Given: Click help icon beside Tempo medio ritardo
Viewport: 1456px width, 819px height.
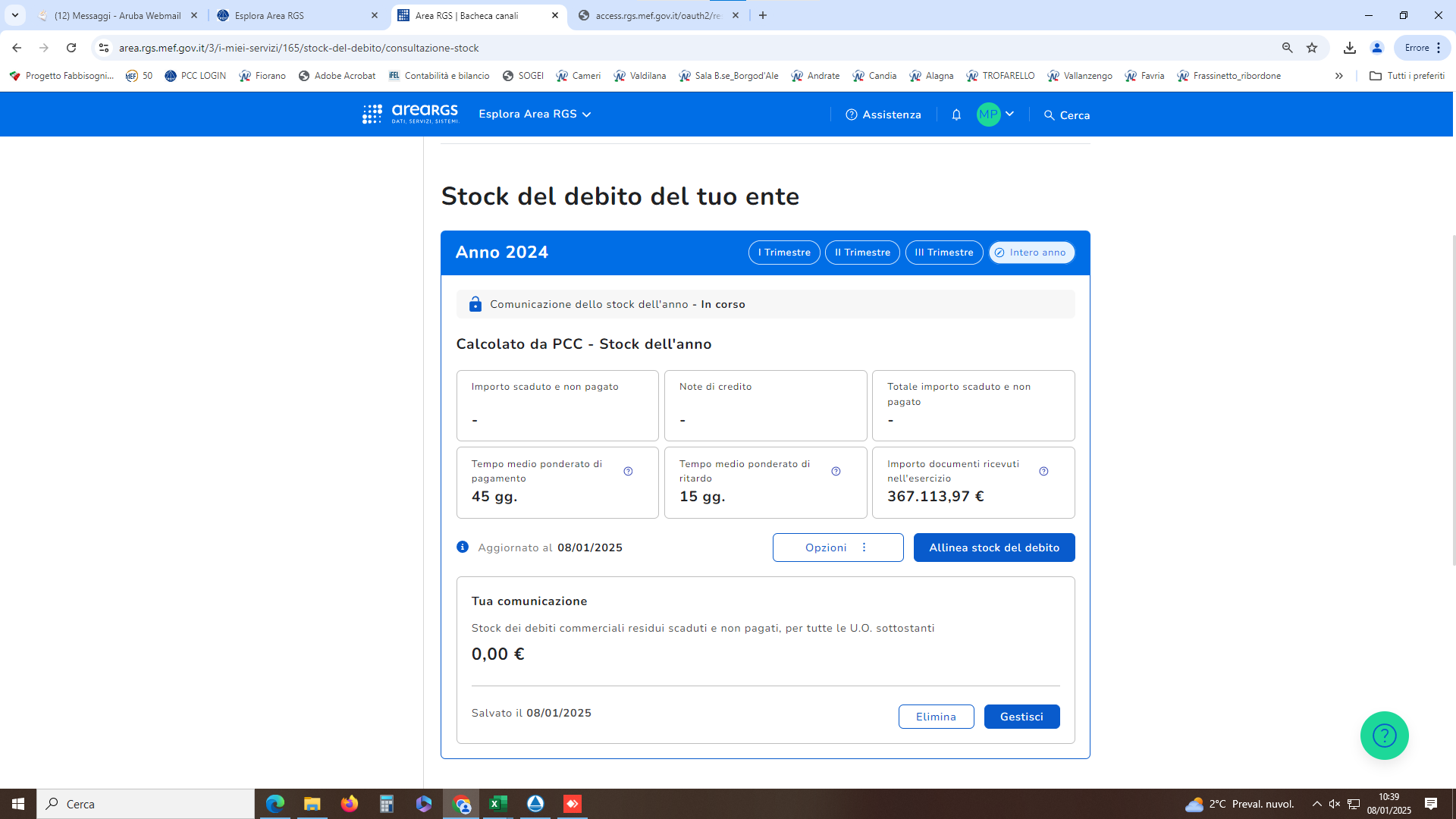Looking at the screenshot, I should tap(836, 472).
